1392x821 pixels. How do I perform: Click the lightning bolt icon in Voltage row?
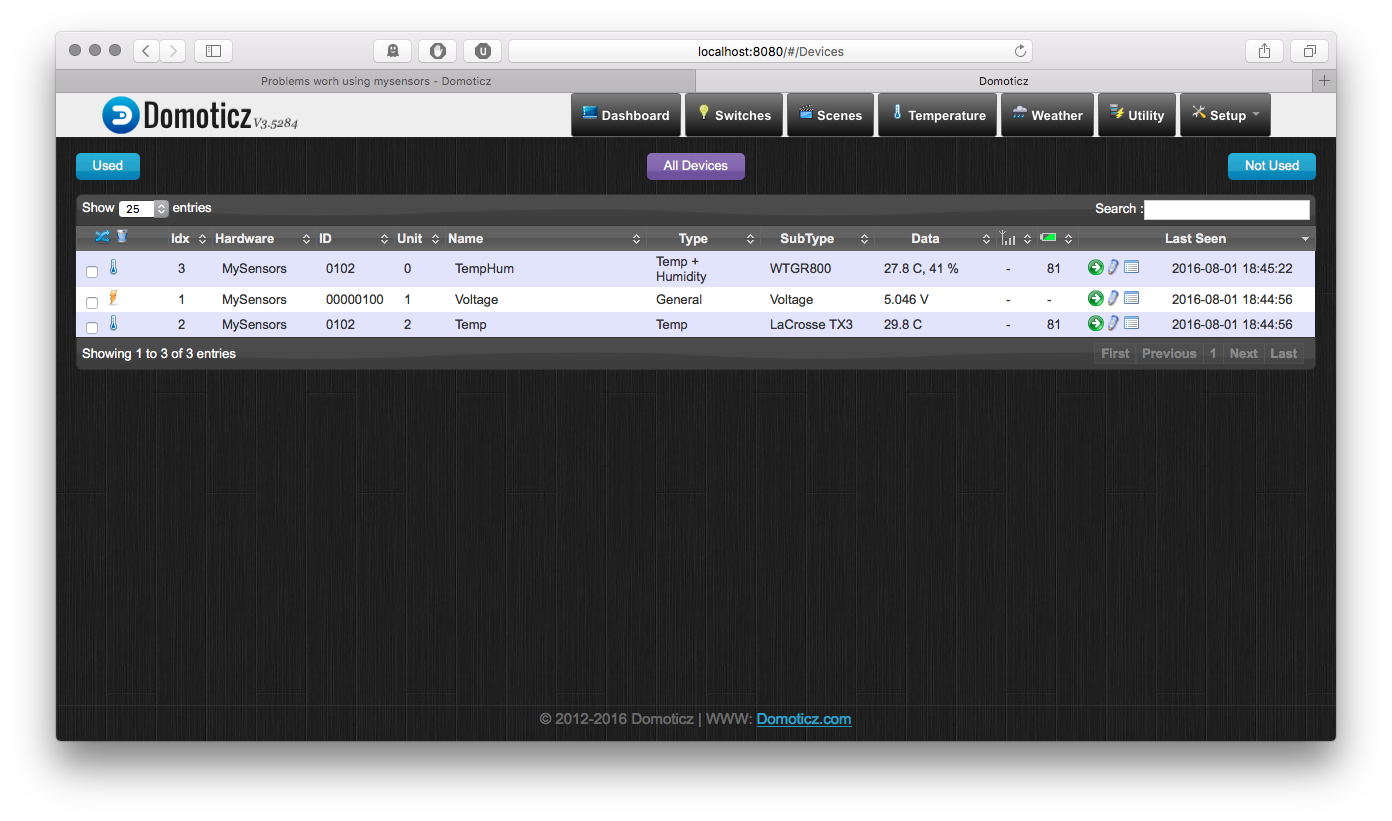(114, 297)
